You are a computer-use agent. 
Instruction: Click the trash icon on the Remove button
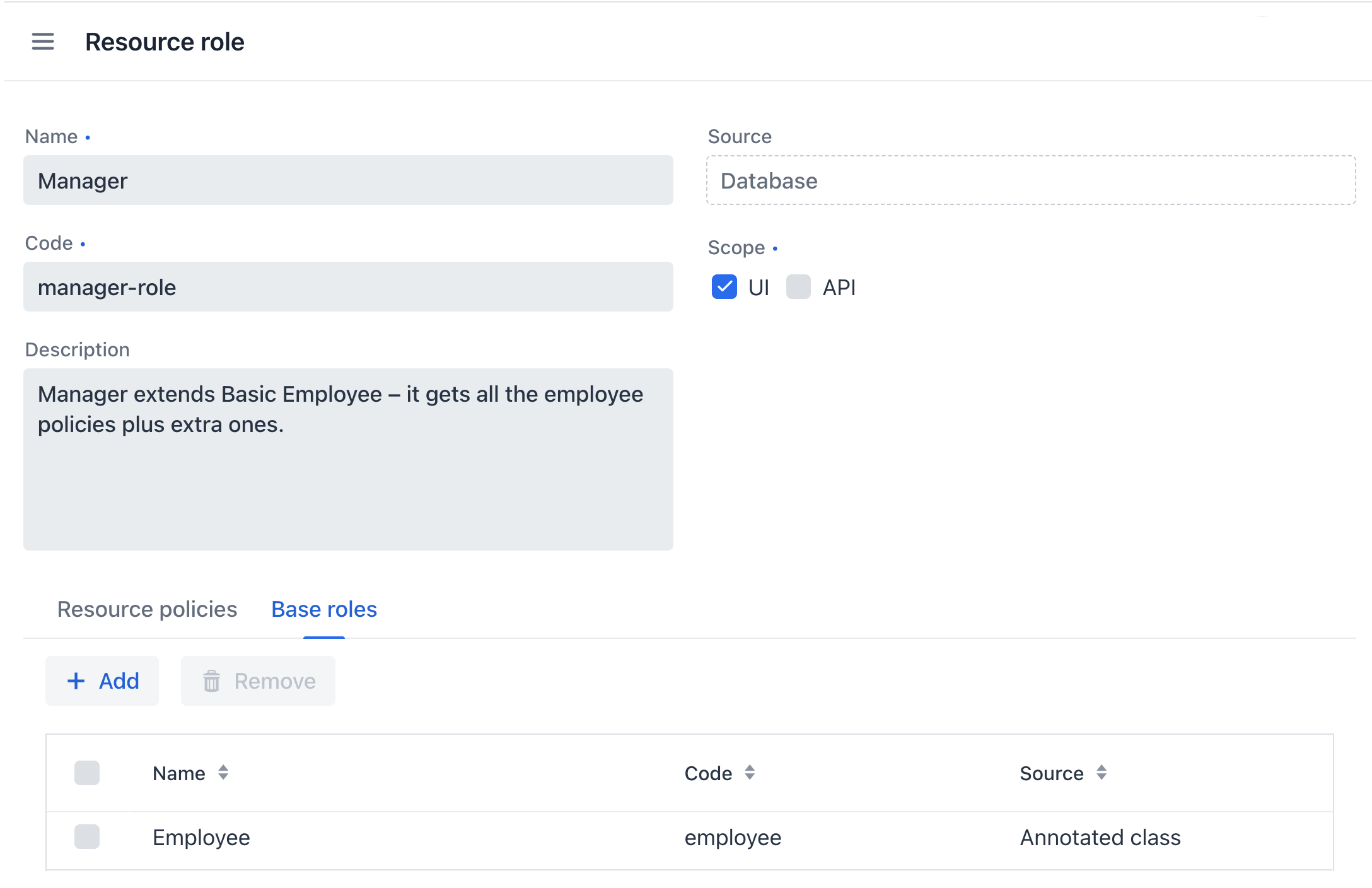point(212,681)
